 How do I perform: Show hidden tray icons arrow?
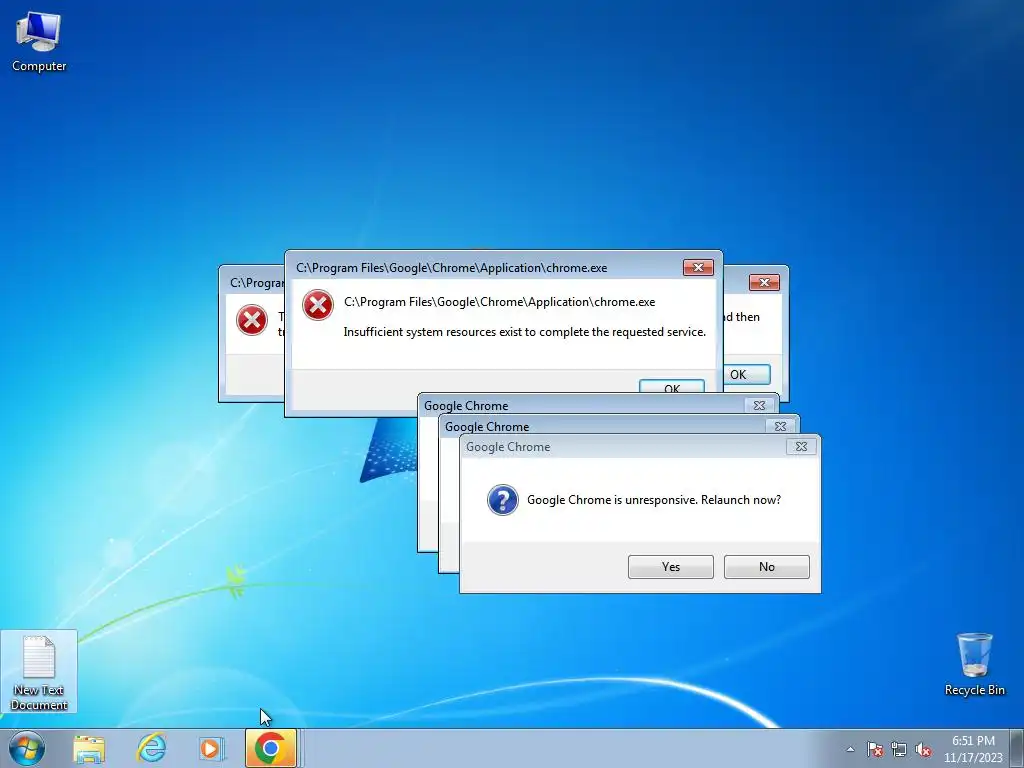coord(850,749)
